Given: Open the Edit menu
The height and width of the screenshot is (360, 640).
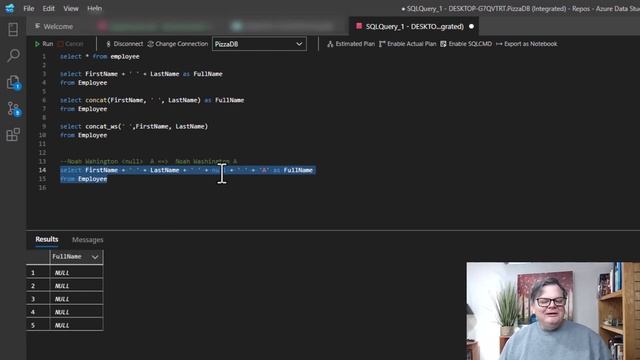Looking at the screenshot, I should [x=49, y=8].
